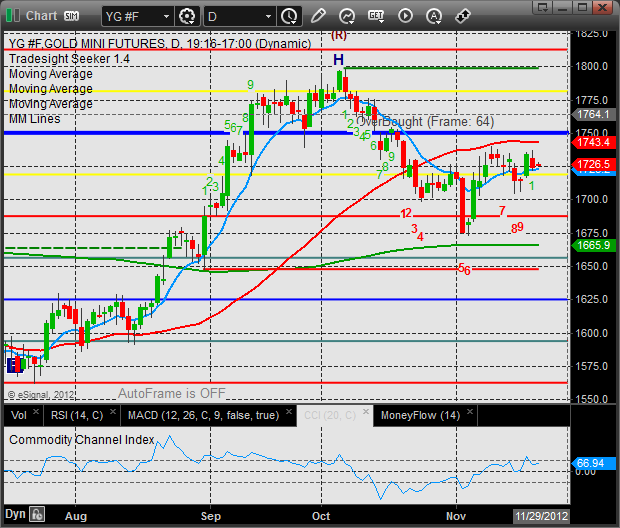Click the 11/29/2012 date cursor label

click(542, 516)
